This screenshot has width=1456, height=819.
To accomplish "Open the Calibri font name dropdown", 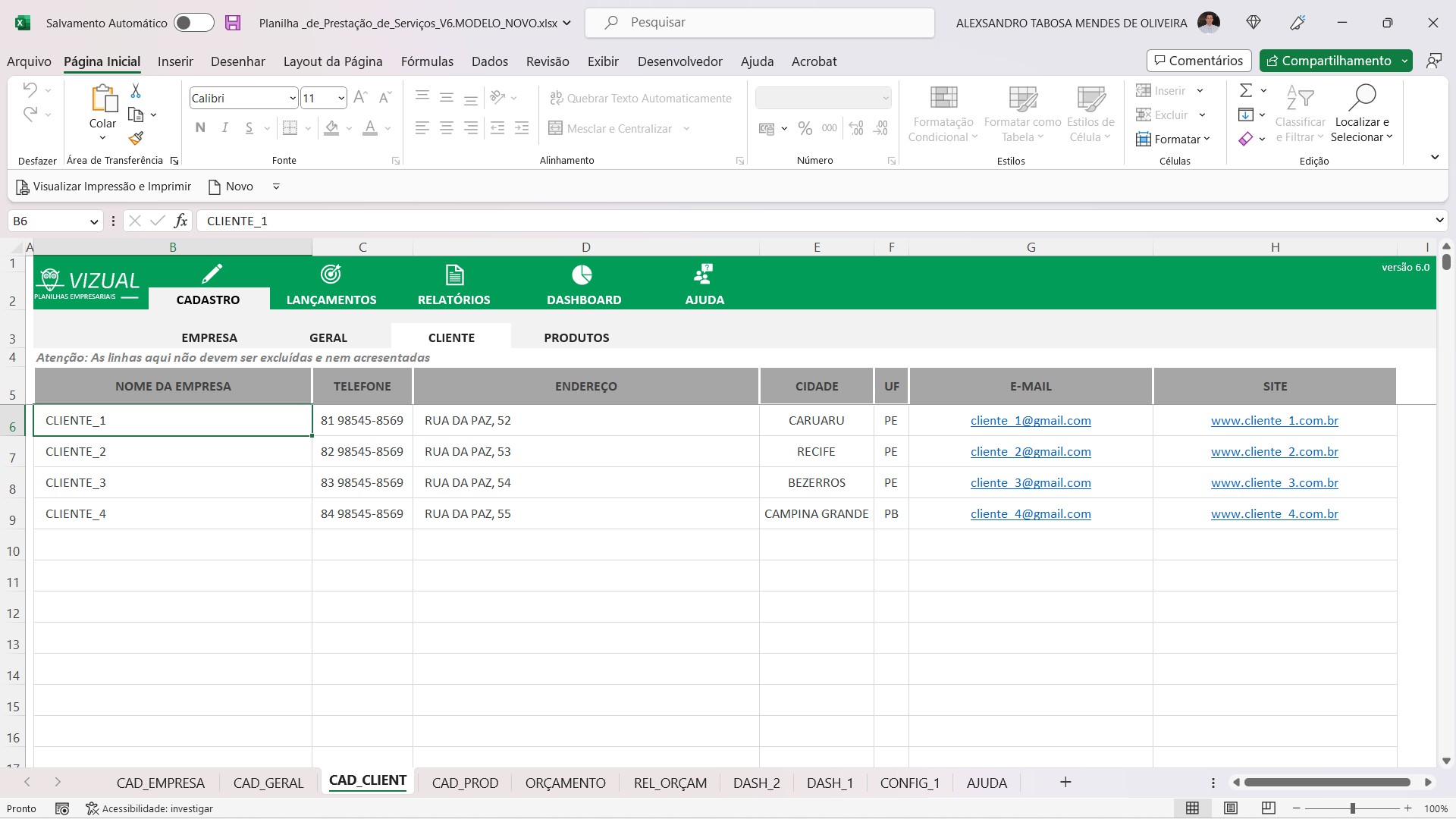I will [x=292, y=98].
